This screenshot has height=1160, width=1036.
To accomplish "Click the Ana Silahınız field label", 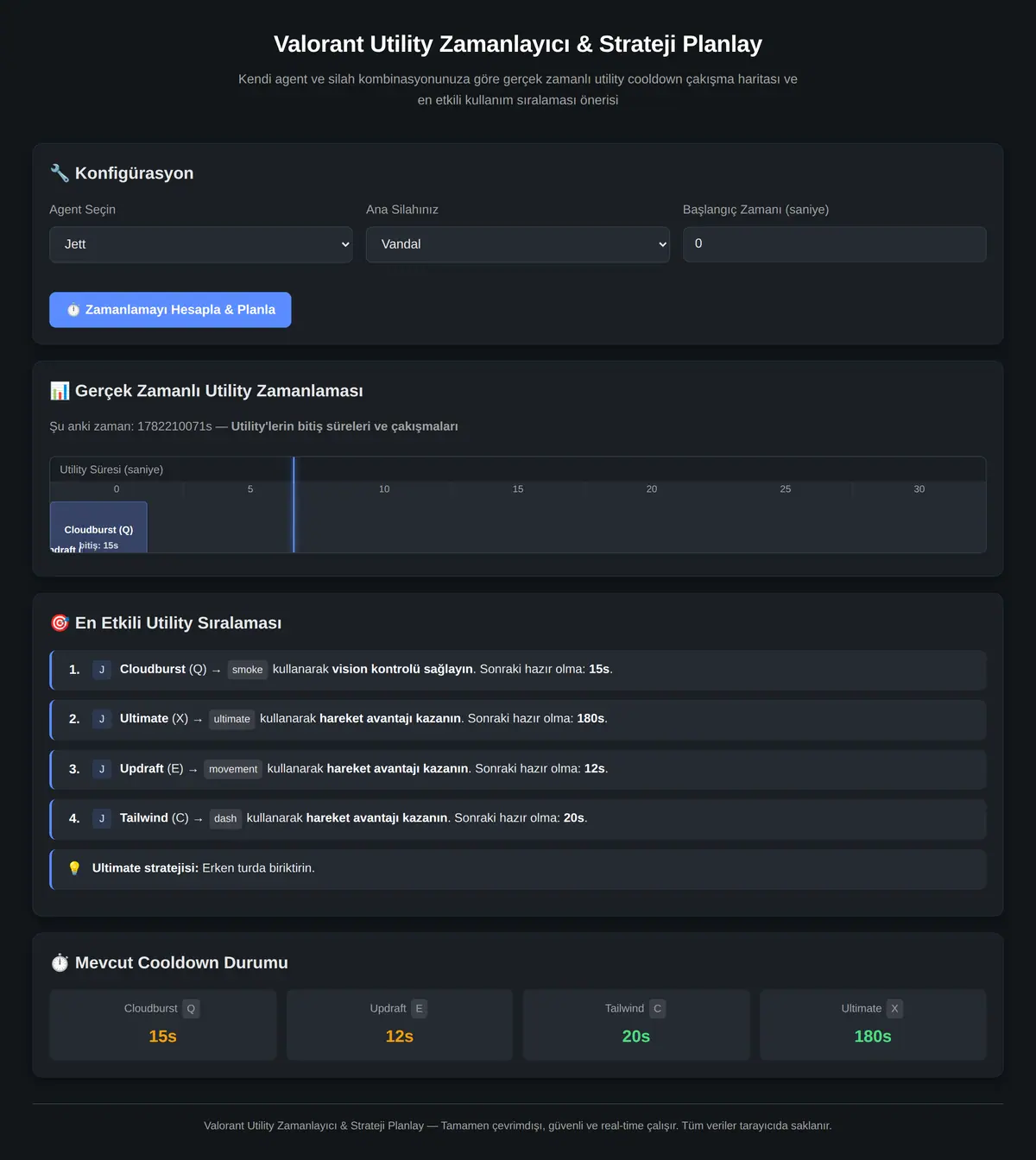I will coord(402,210).
